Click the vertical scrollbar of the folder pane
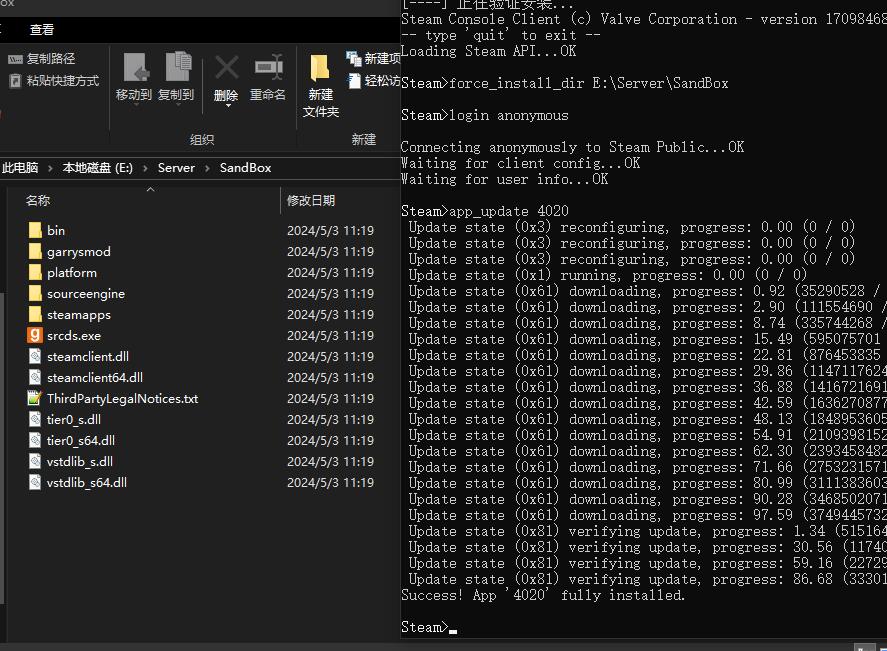The width and height of the screenshot is (887, 651). coord(2,447)
